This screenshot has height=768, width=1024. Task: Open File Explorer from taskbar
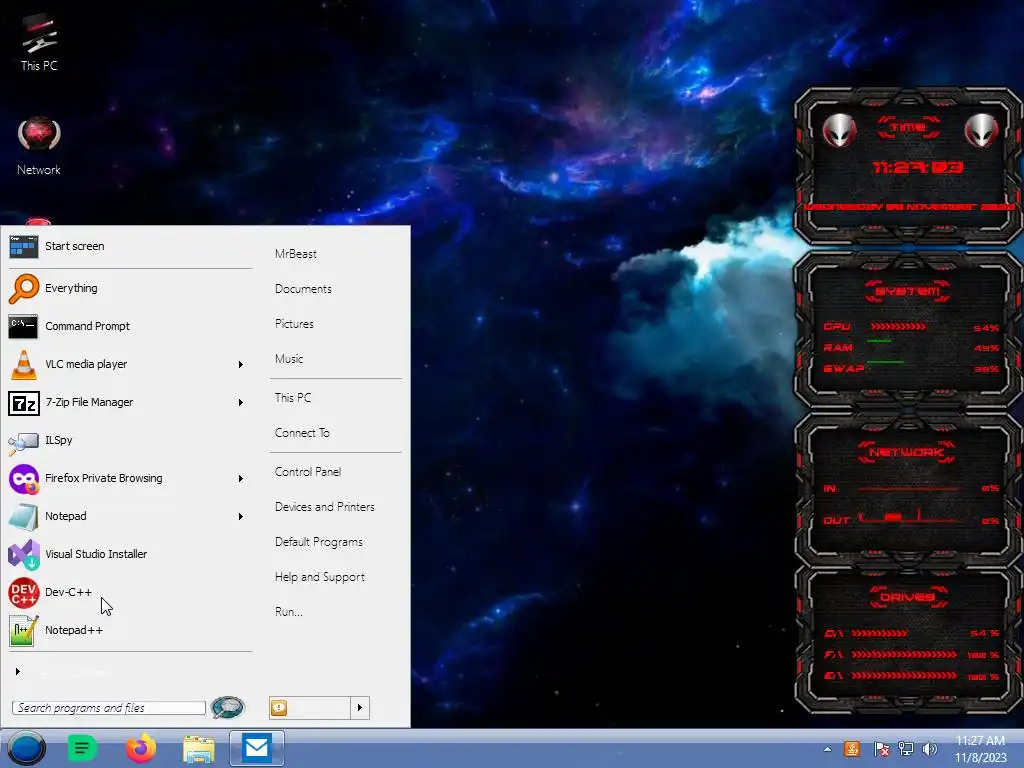pos(199,749)
